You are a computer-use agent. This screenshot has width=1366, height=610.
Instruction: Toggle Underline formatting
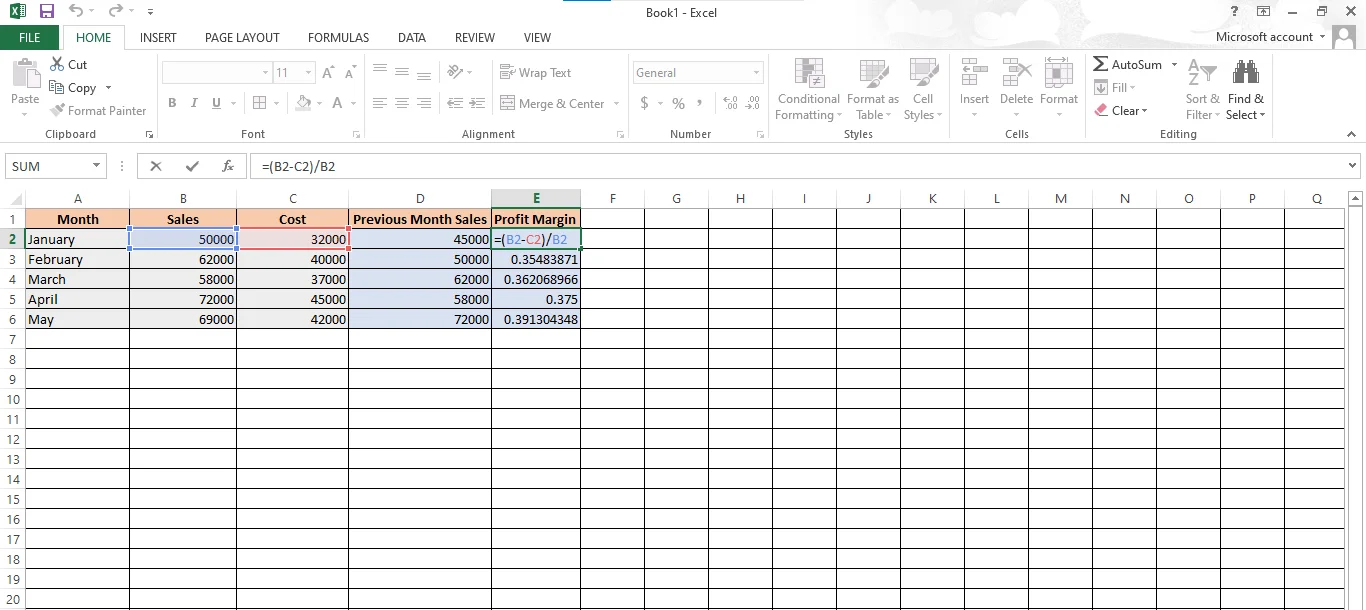pyautogui.click(x=215, y=103)
